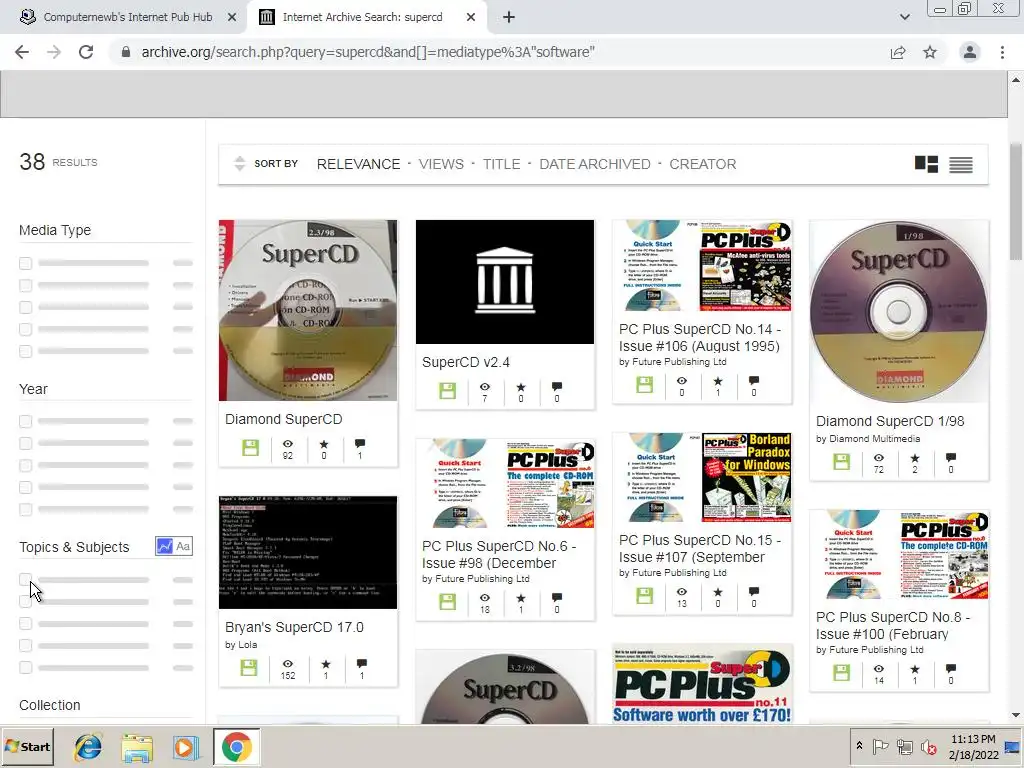The height and width of the screenshot is (768, 1024).
Task: Open the tab search dropdown arrow
Action: [x=904, y=17]
